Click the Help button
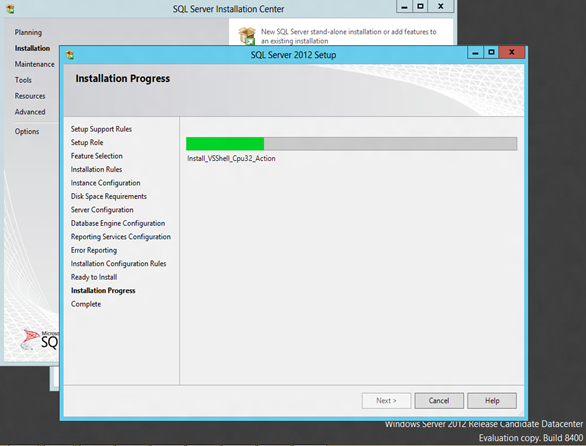586x446 pixels. point(492,401)
